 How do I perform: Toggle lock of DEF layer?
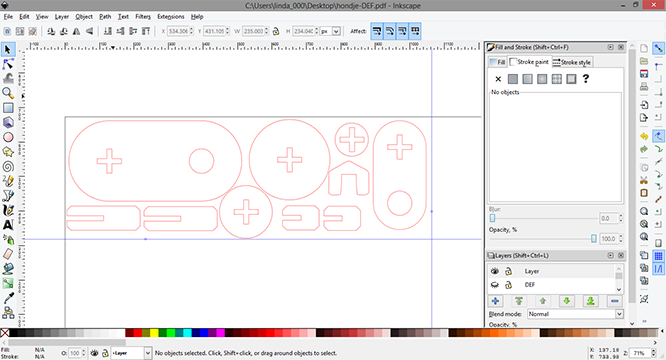(x=508, y=285)
